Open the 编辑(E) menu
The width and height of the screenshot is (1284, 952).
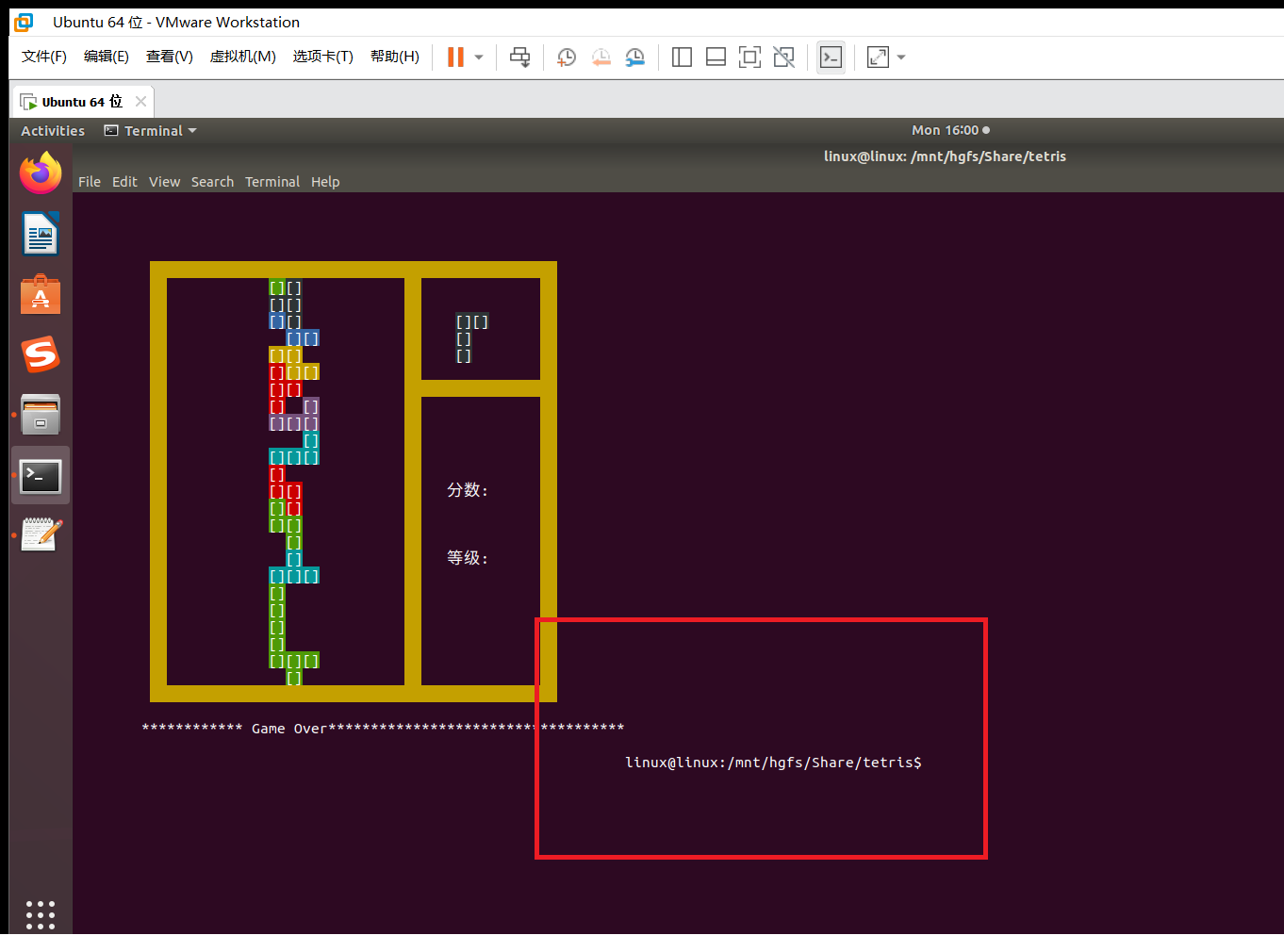point(107,57)
